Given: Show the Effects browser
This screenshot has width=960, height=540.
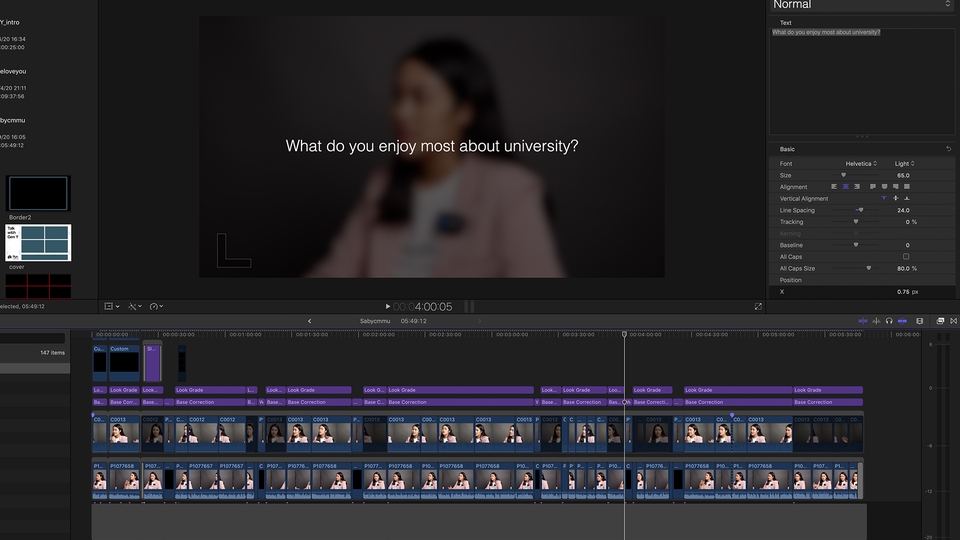Looking at the screenshot, I should pyautogui.click(x=940, y=321).
